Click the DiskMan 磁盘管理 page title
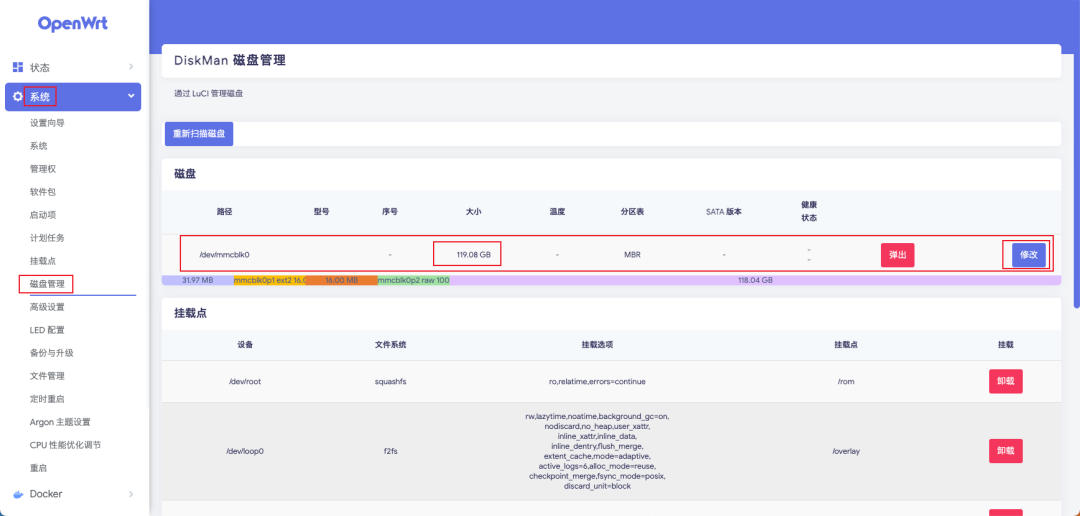Viewport: 1080px width, 516px height. [230, 61]
